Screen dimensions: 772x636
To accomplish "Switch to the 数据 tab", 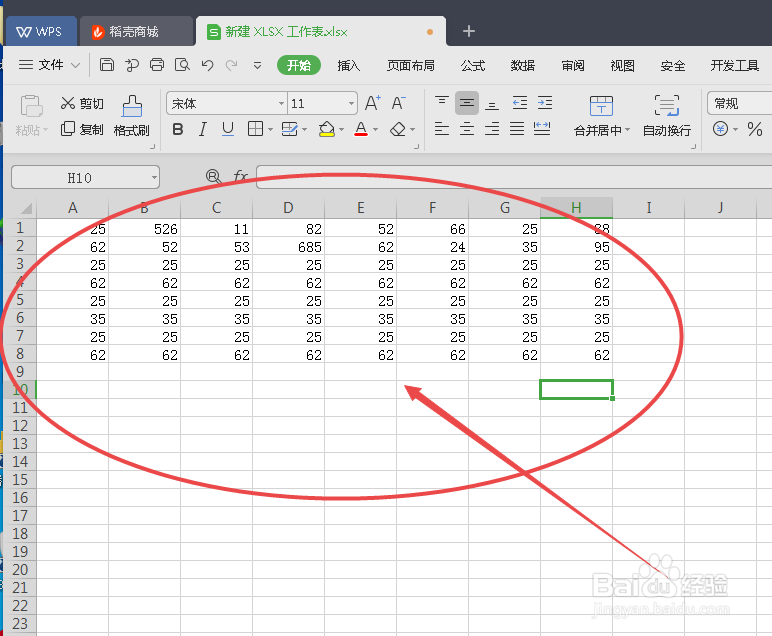I will [522, 65].
